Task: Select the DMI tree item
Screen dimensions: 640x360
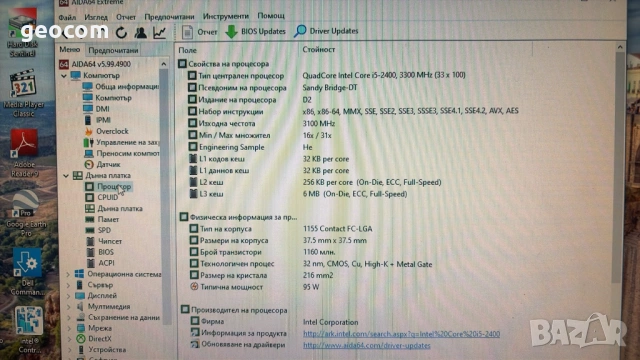Action: (x=96, y=109)
